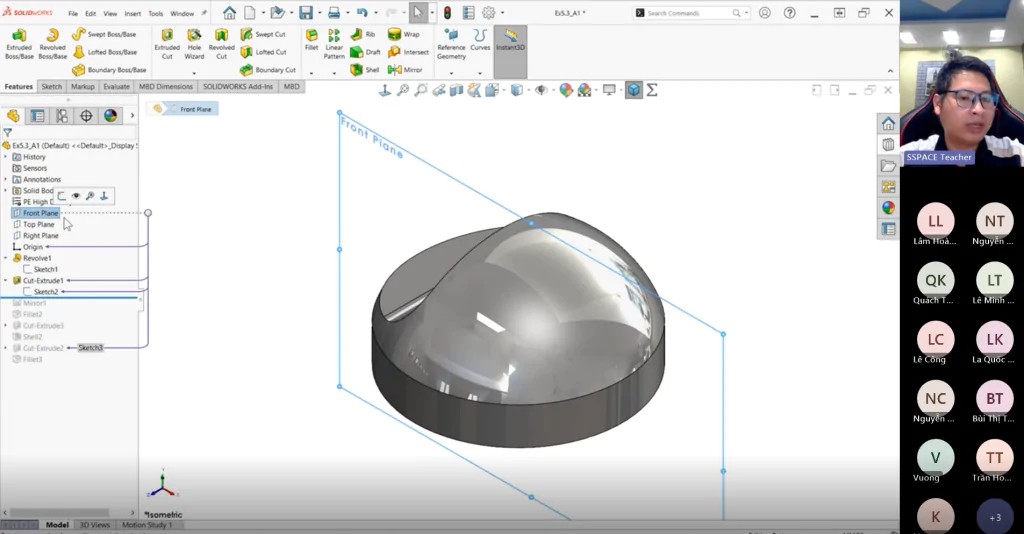Collapse the Cut-Extrude1 feature node

tap(6, 280)
